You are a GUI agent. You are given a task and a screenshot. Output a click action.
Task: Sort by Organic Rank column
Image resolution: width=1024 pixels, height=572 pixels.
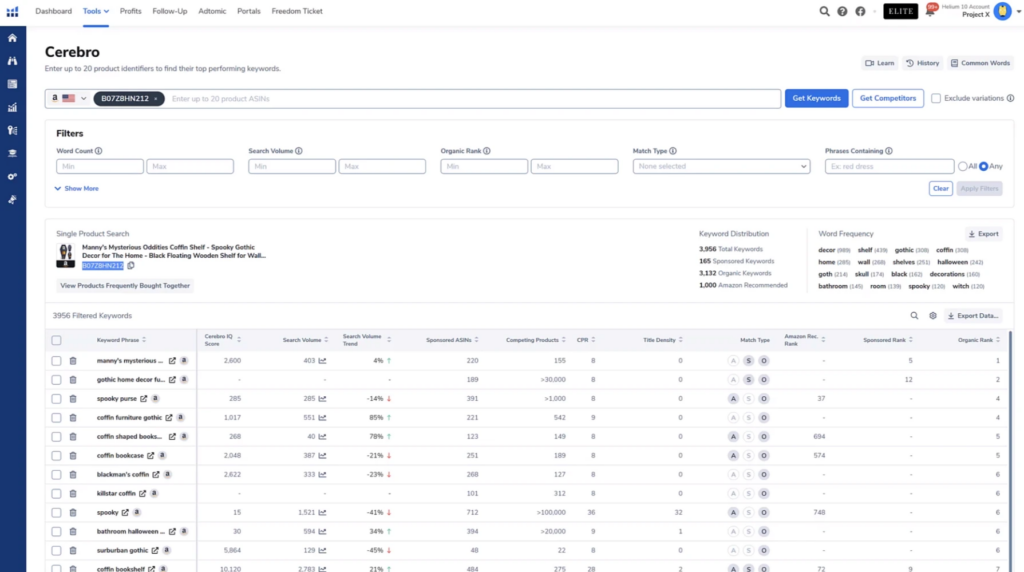click(979, 340)
